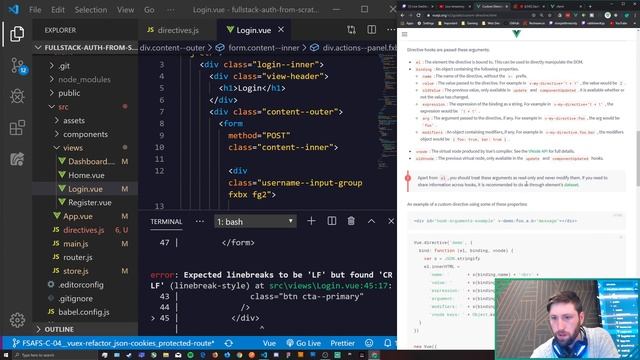Open App.vue in the explorer
The width and height of the screenshot is (640, 360).
pos(78,216)
